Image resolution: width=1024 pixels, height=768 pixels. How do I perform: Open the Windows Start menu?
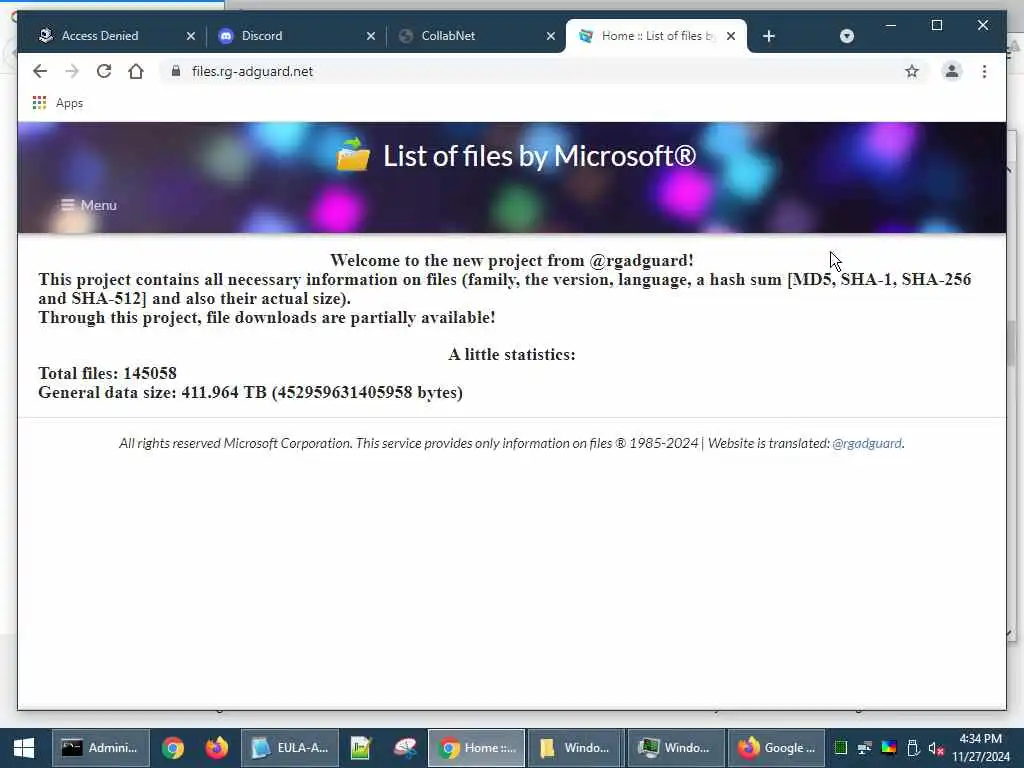(24, 748)
